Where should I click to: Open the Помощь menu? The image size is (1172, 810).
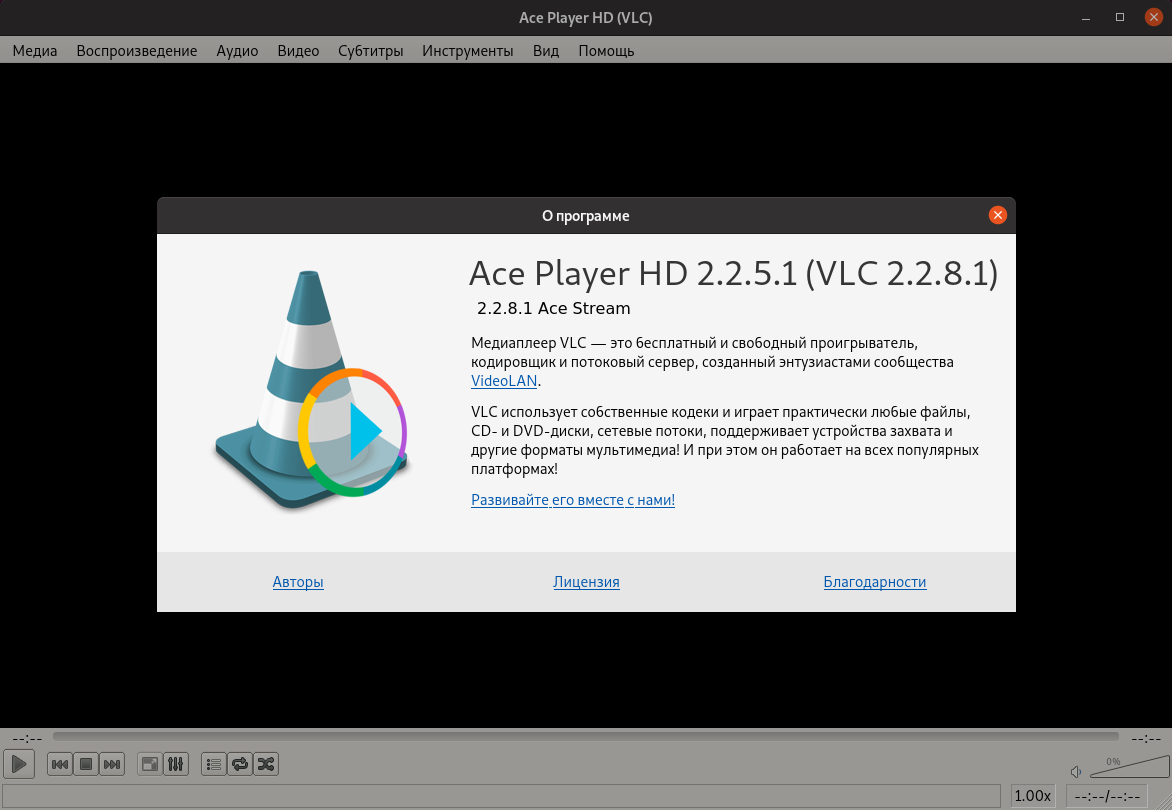pos(606,51)
